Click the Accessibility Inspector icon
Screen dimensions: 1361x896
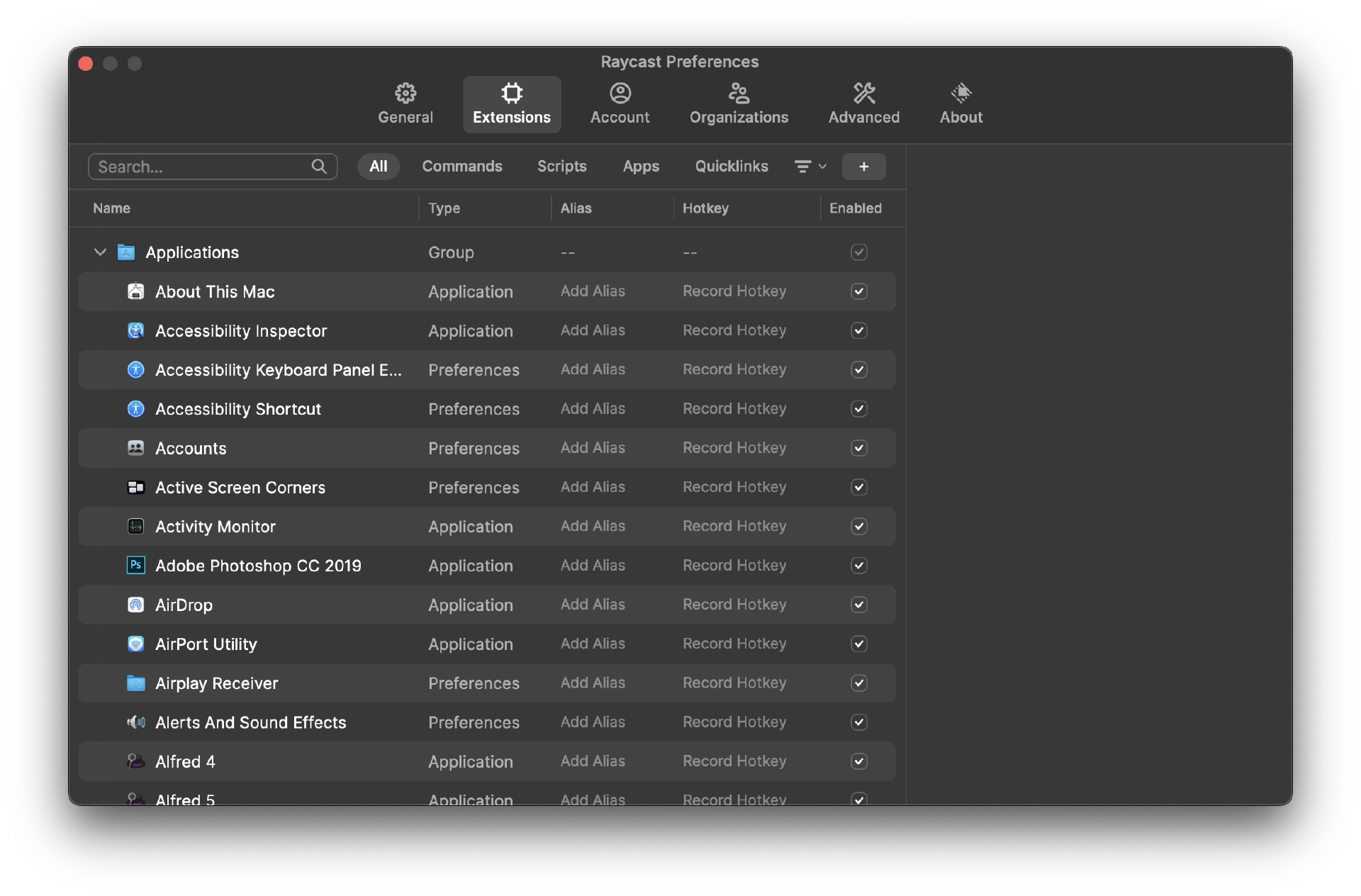point(135,330)
